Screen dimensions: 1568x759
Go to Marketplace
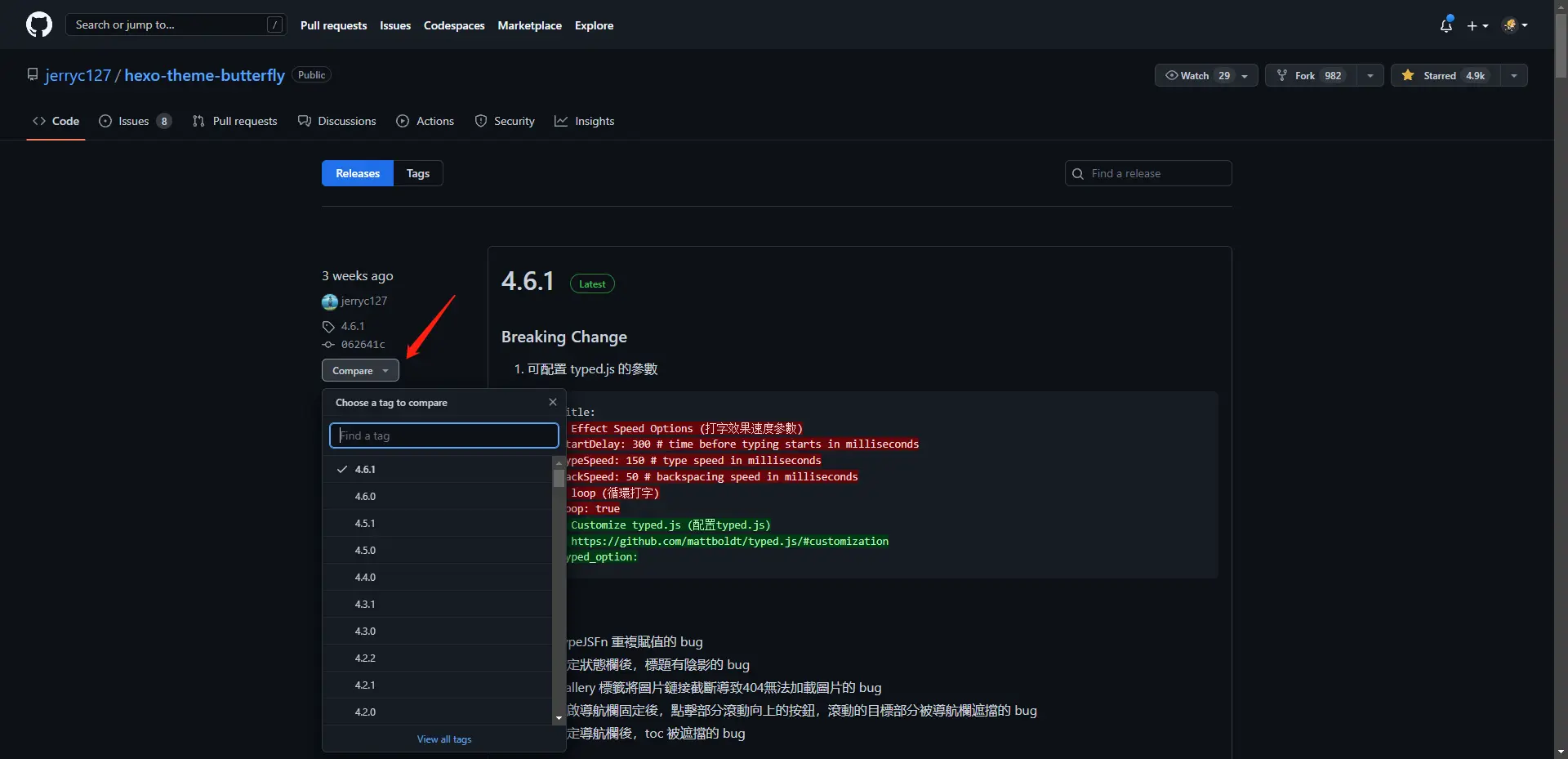pyautogui.click(x=529, y=25)
